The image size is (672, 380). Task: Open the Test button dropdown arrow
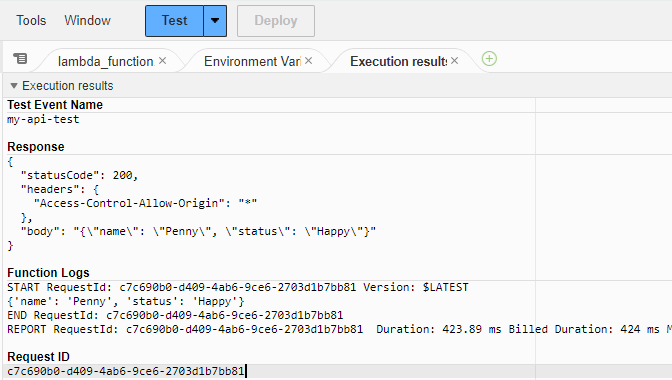click(215, 21)
